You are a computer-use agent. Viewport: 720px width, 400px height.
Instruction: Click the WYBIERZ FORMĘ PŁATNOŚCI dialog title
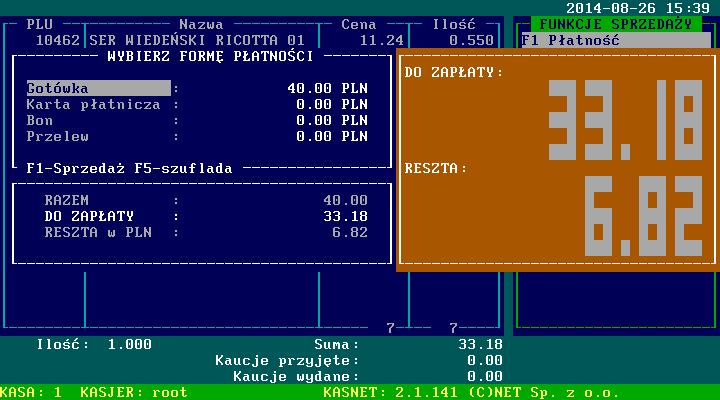(210, 56)
